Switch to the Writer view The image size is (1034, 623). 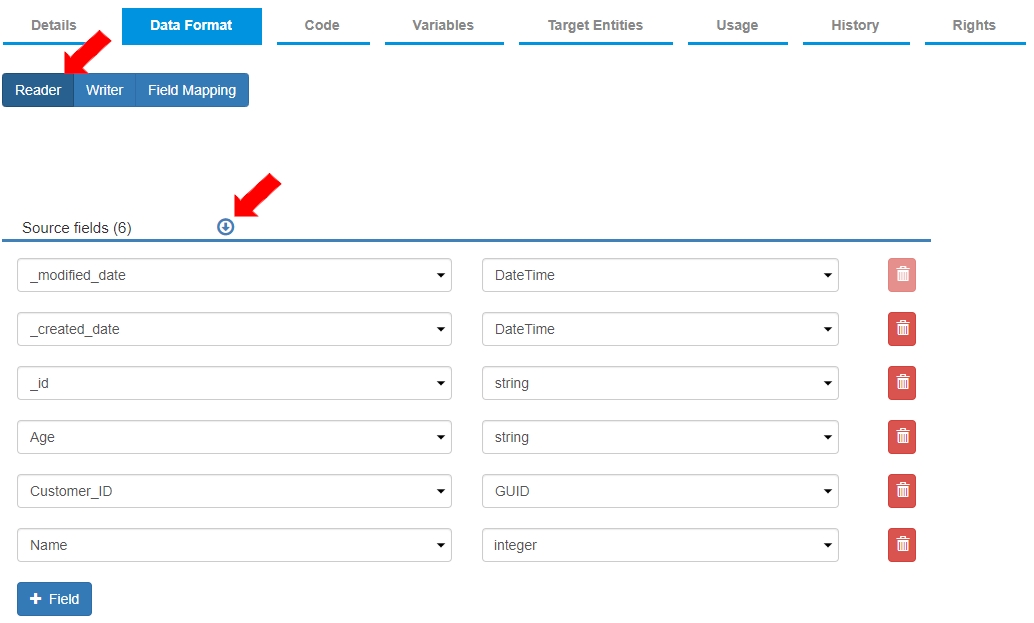(x=104, y=90)
